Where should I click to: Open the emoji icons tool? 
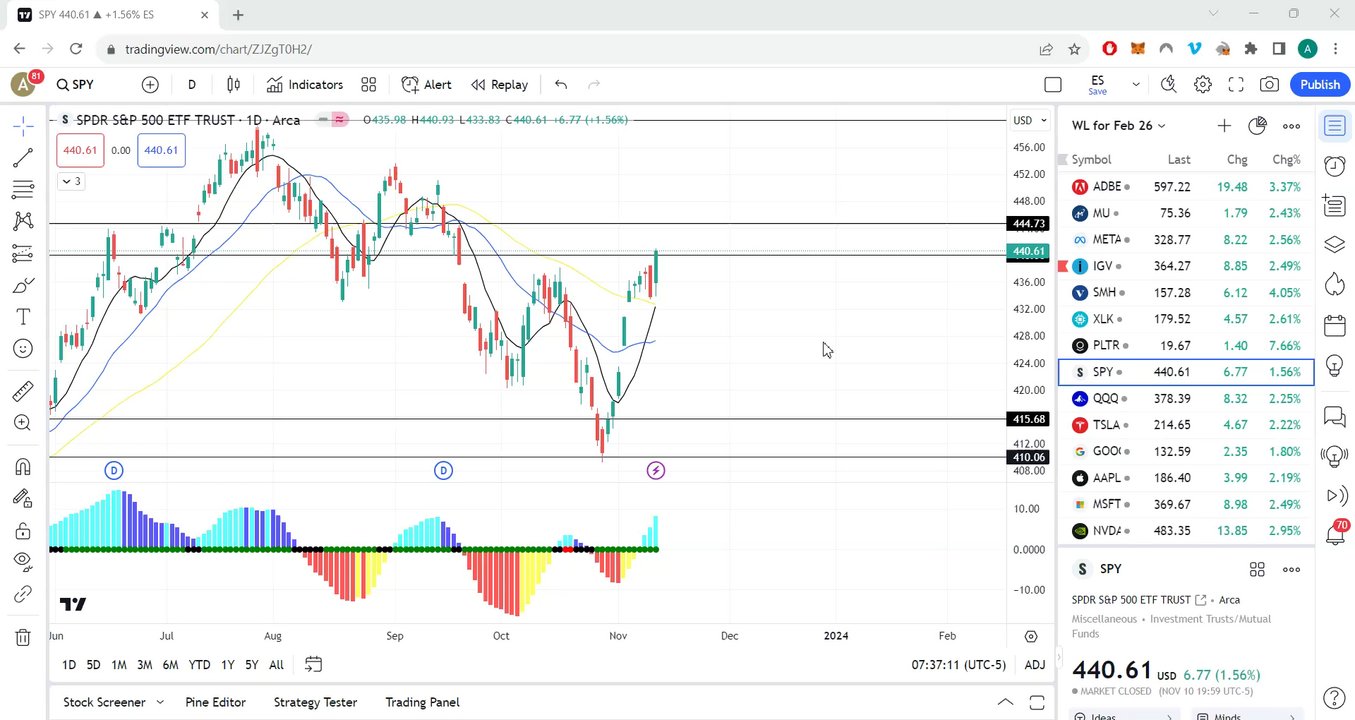point(23,348)
